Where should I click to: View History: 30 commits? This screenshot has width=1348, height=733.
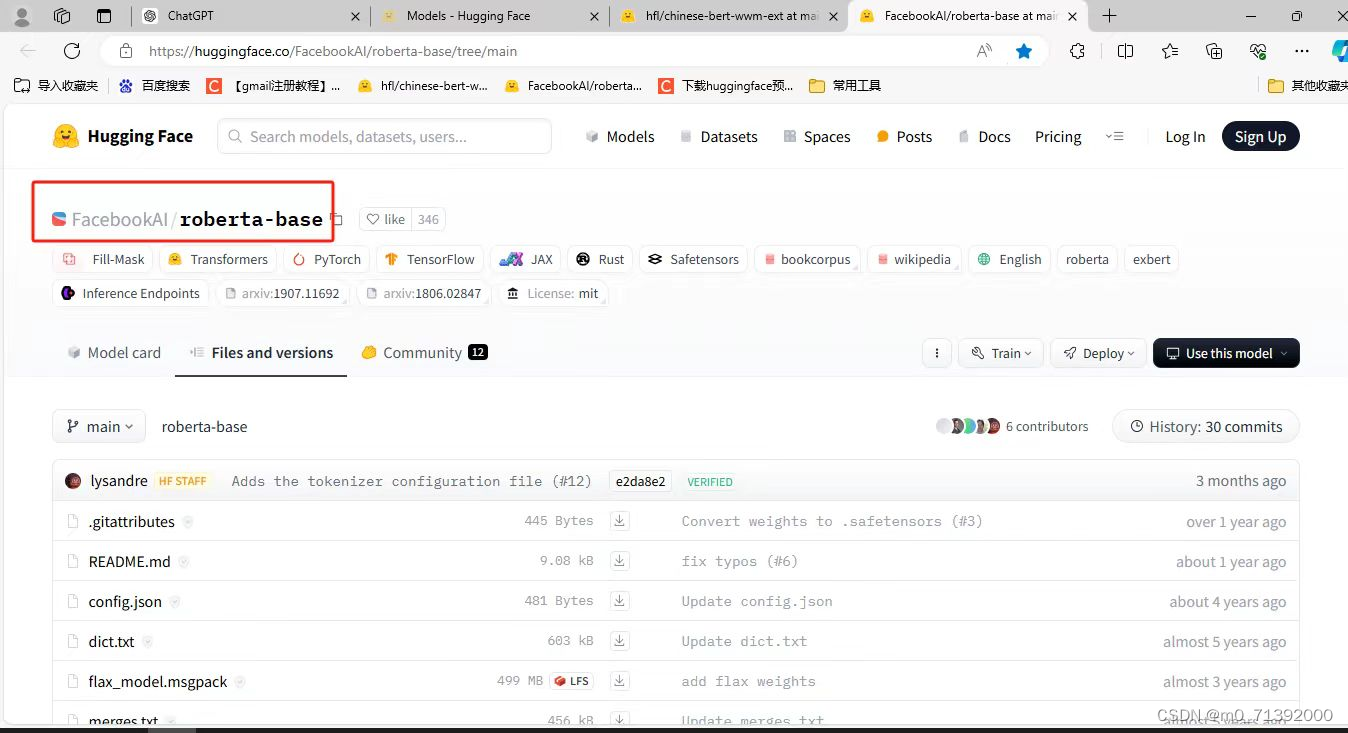pyautogui.click(x=1205, y=426)
